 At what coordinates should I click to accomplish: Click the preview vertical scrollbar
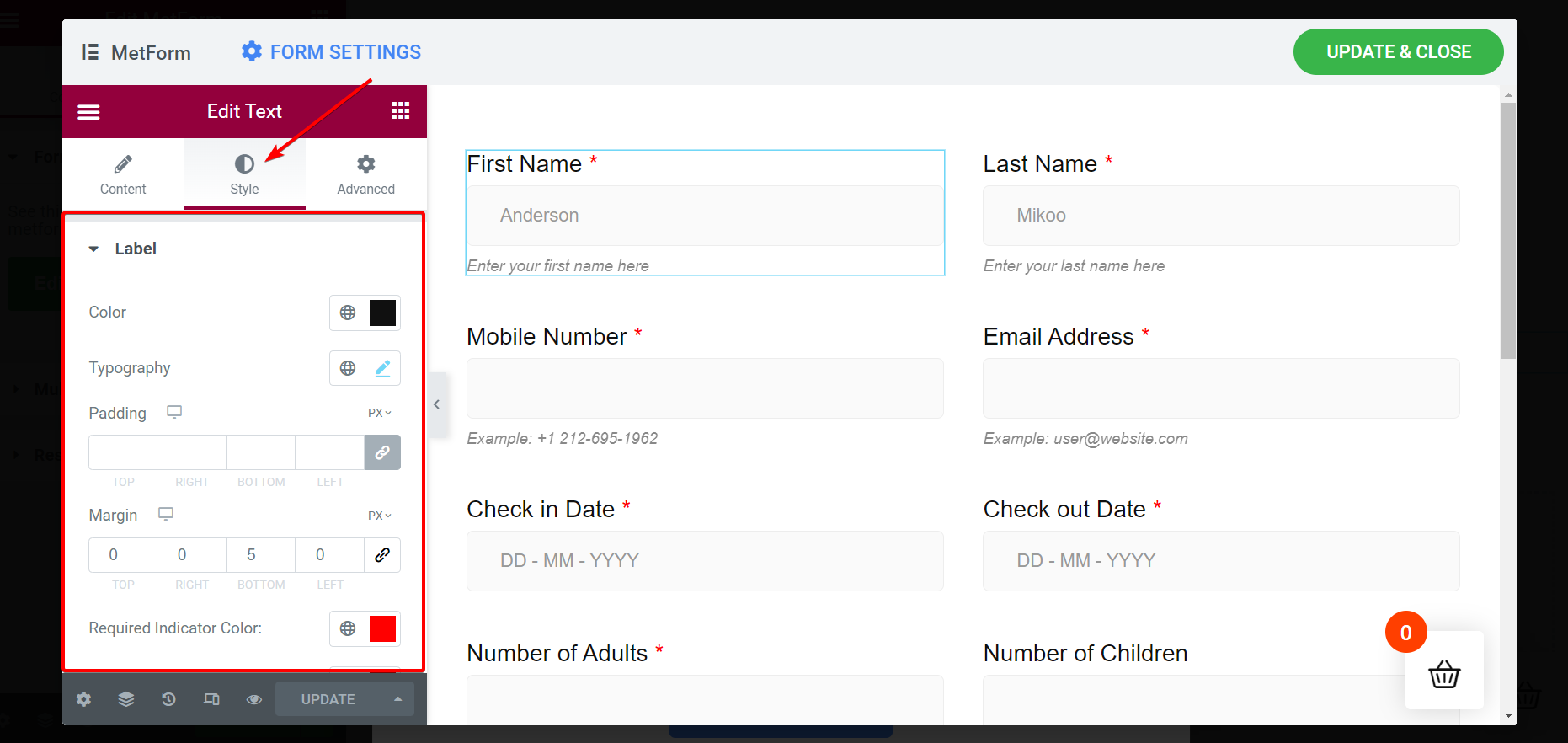coord(1508,232)
